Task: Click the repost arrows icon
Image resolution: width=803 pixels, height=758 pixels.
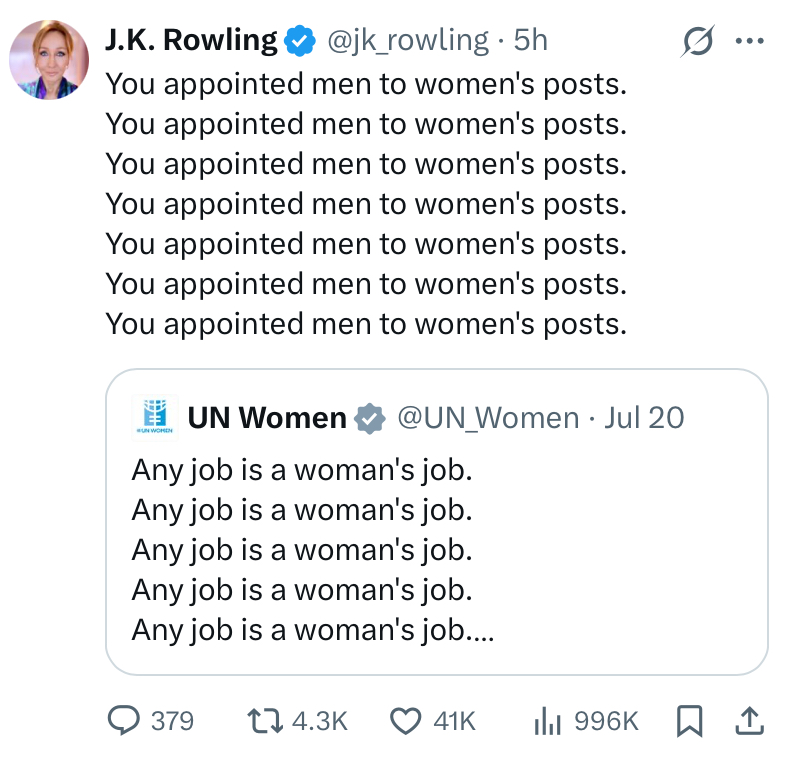Action: point(265,721)
